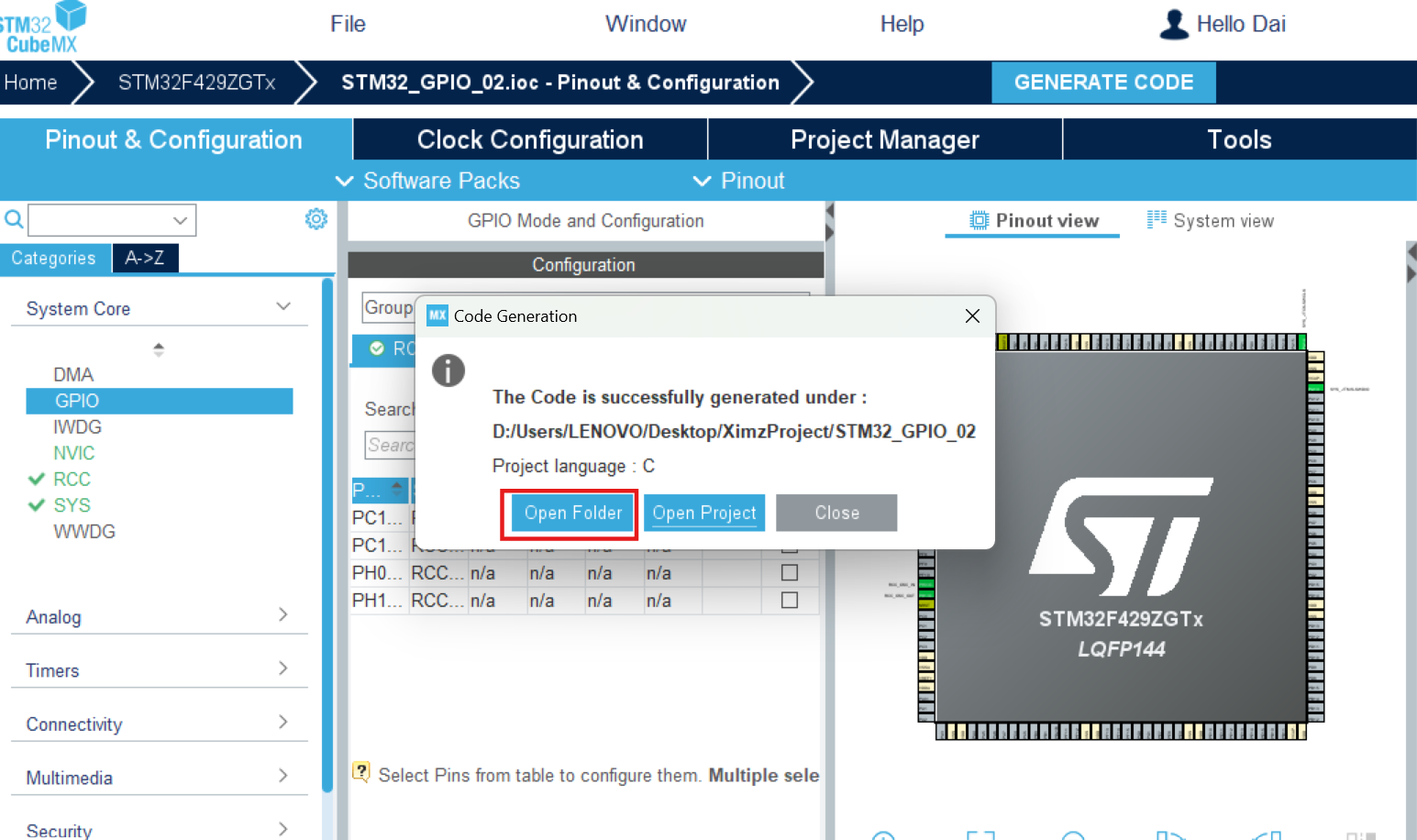Click the PH1 pin name cell
1417x840 pixels.
tap(380, 600)
